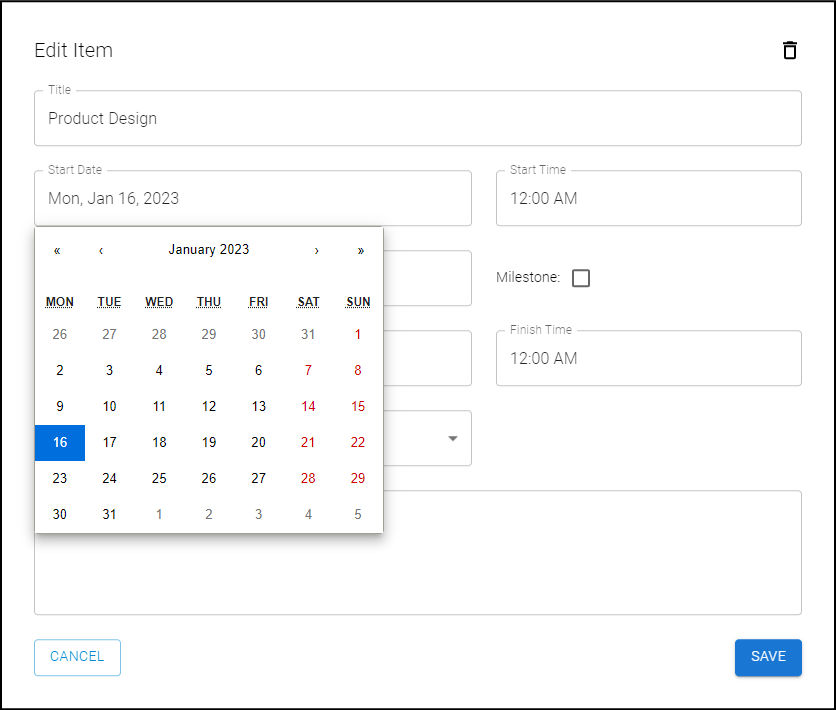Click the trash delete icon
This screenshot has height=710, width=836.
pyautogui.click(x=790, y=50)
